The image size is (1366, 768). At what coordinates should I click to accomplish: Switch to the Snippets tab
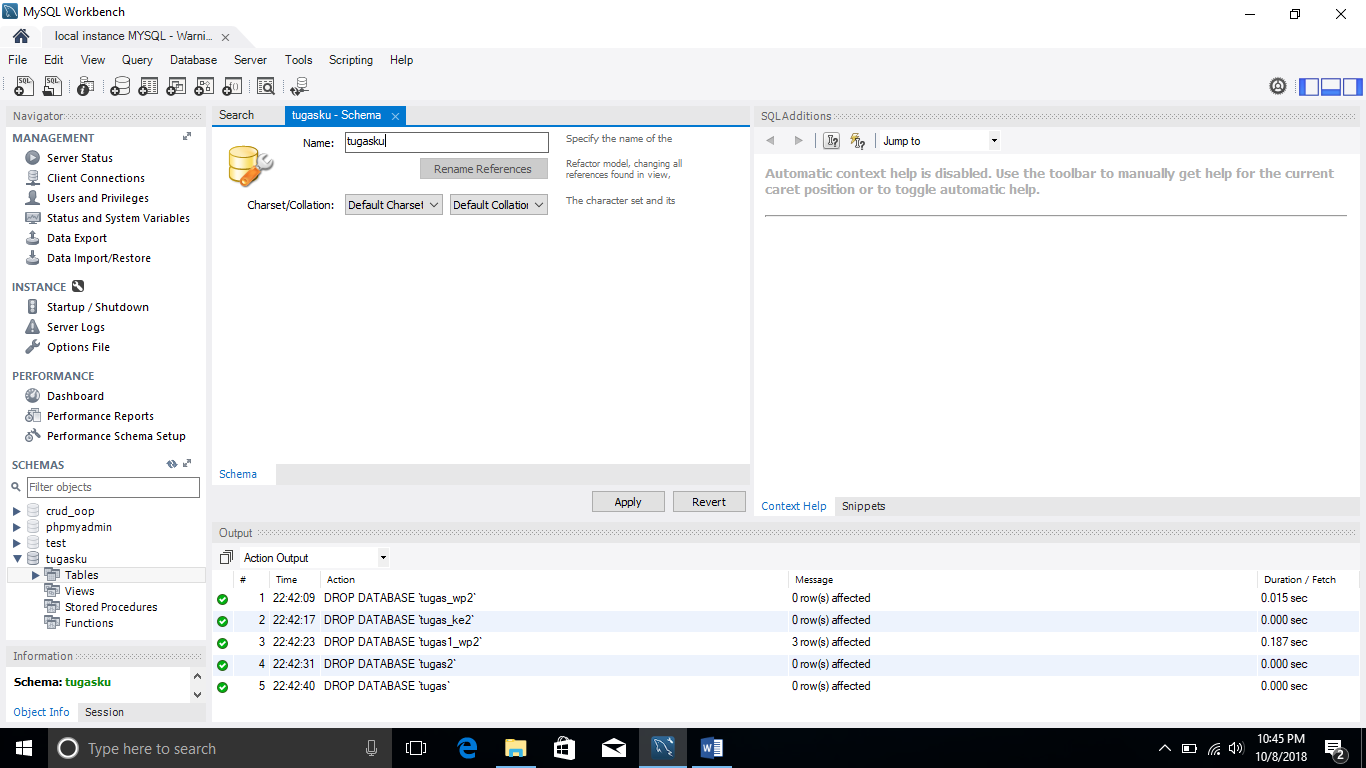(x=863, y=506)
